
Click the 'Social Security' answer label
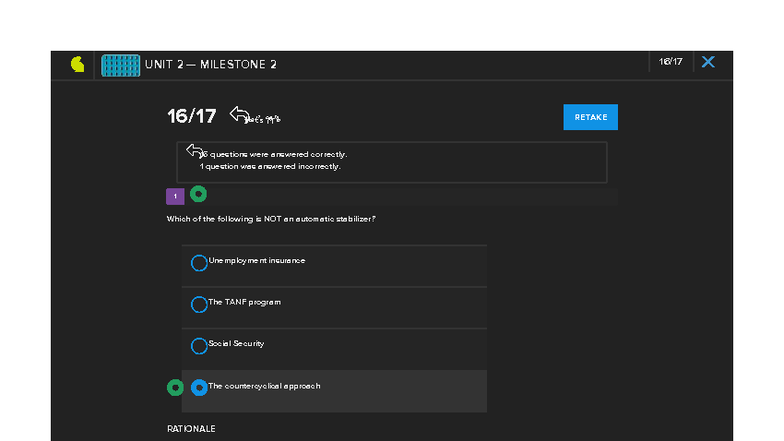[236, 344]
